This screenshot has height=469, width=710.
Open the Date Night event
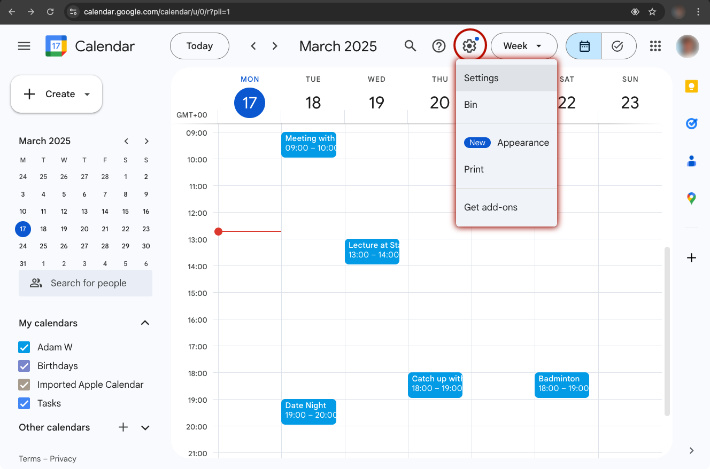[308, 412]
